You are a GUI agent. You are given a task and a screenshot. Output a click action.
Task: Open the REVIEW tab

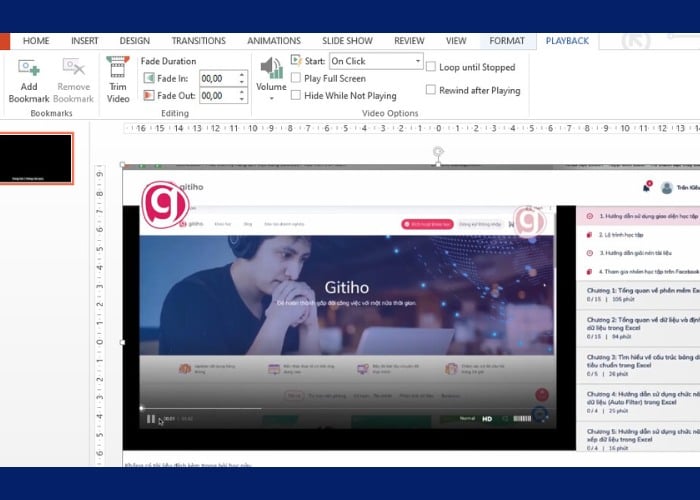pyautogui.click(x=409, y=41)
